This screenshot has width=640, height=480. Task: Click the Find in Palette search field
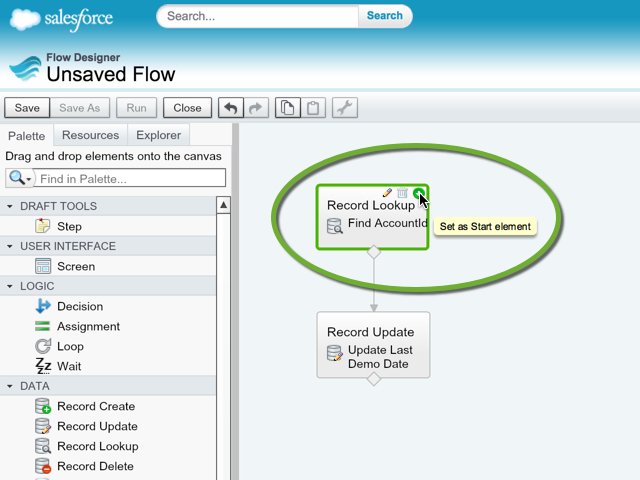point(130,178)
